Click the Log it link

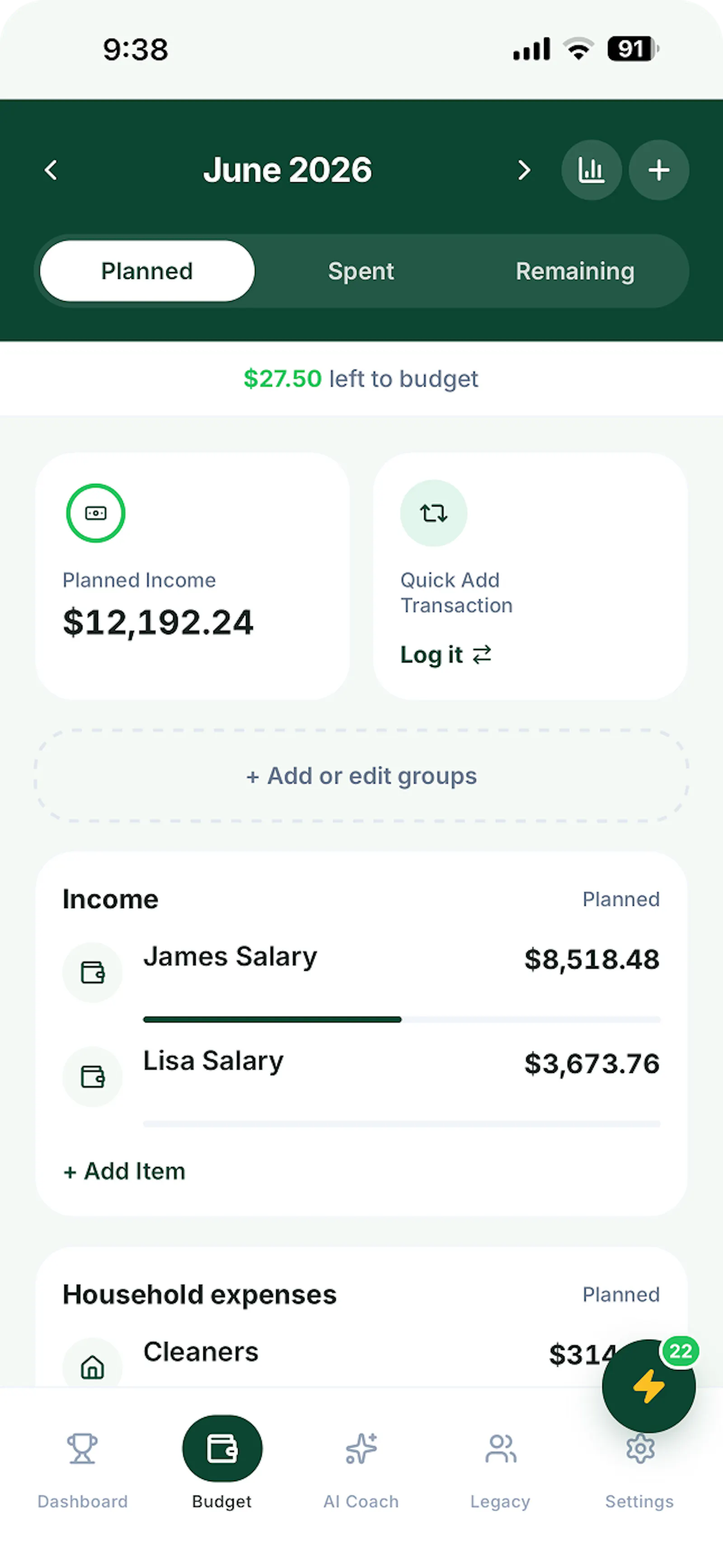coord(446,654)
